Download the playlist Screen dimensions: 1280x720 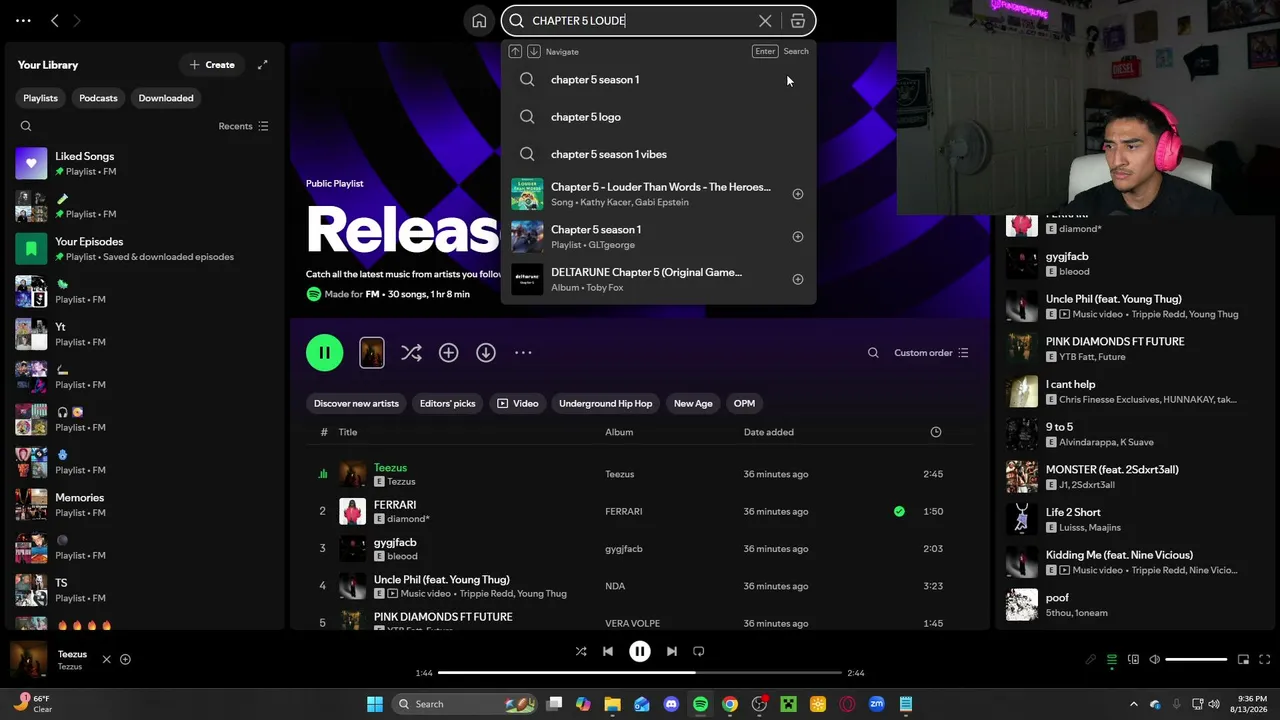click(x=486, y=352)
